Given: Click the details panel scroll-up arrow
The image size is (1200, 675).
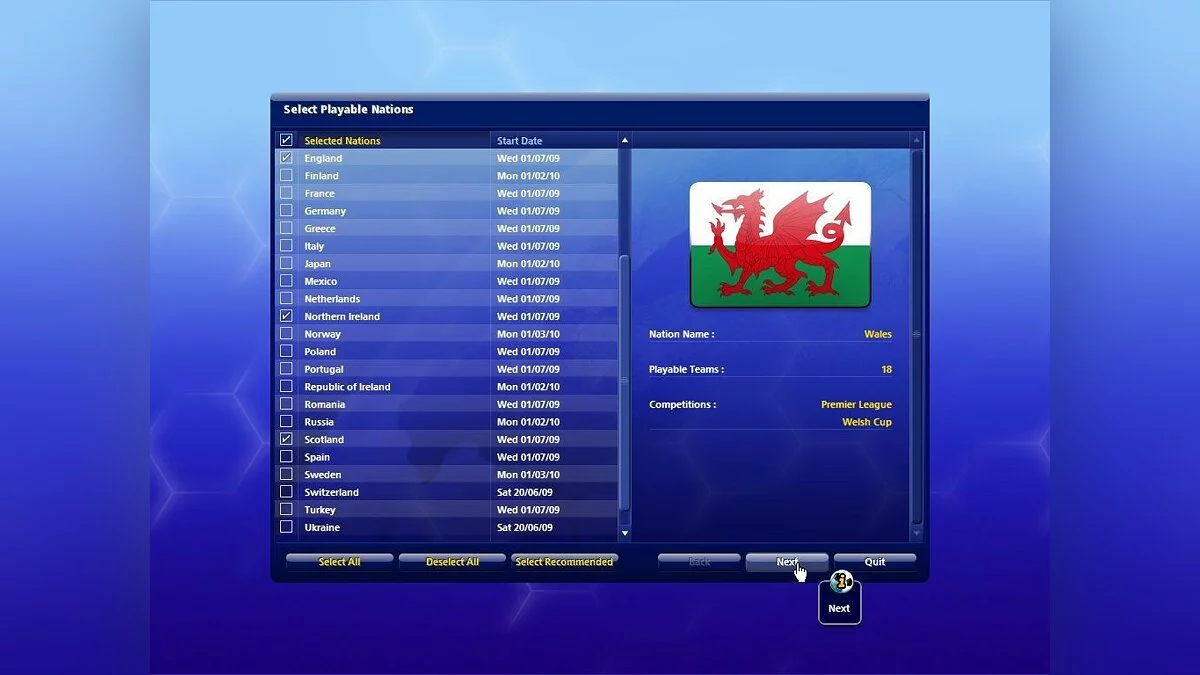Looking at the screenshot, I should [915, 140].
